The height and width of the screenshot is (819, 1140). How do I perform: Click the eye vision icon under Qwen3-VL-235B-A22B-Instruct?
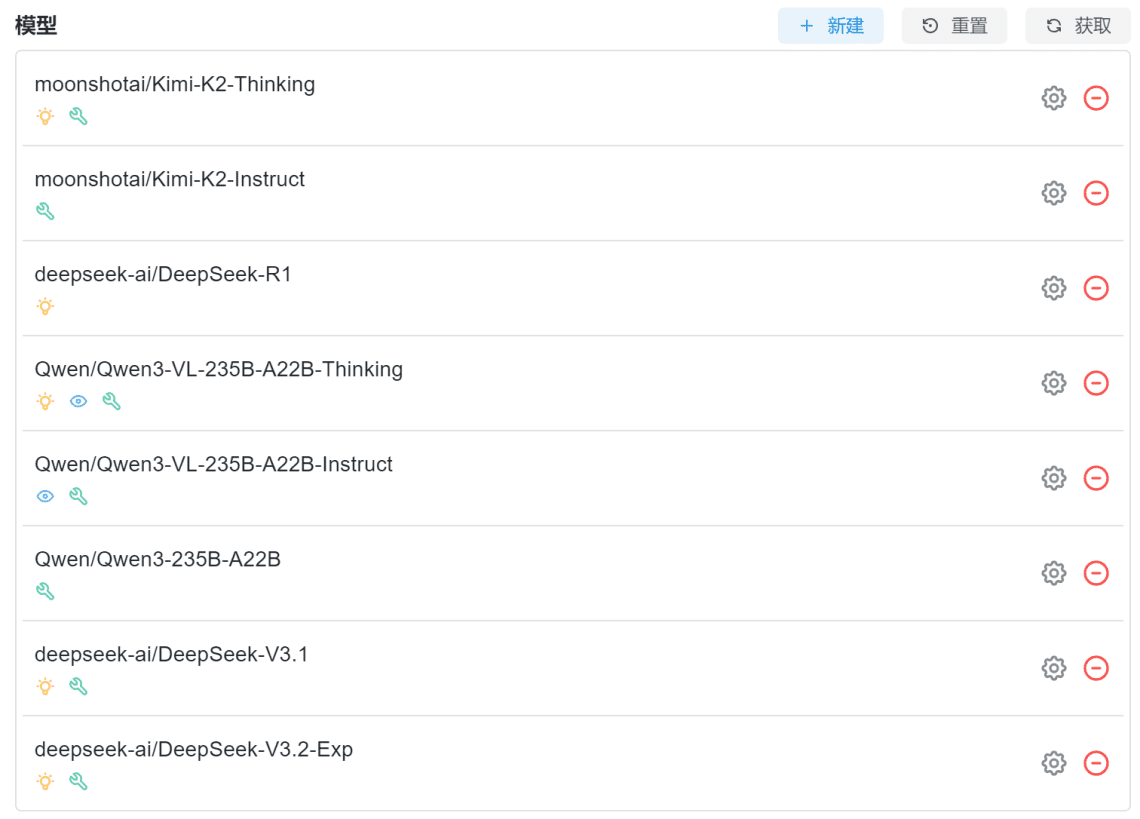(45, 496)
